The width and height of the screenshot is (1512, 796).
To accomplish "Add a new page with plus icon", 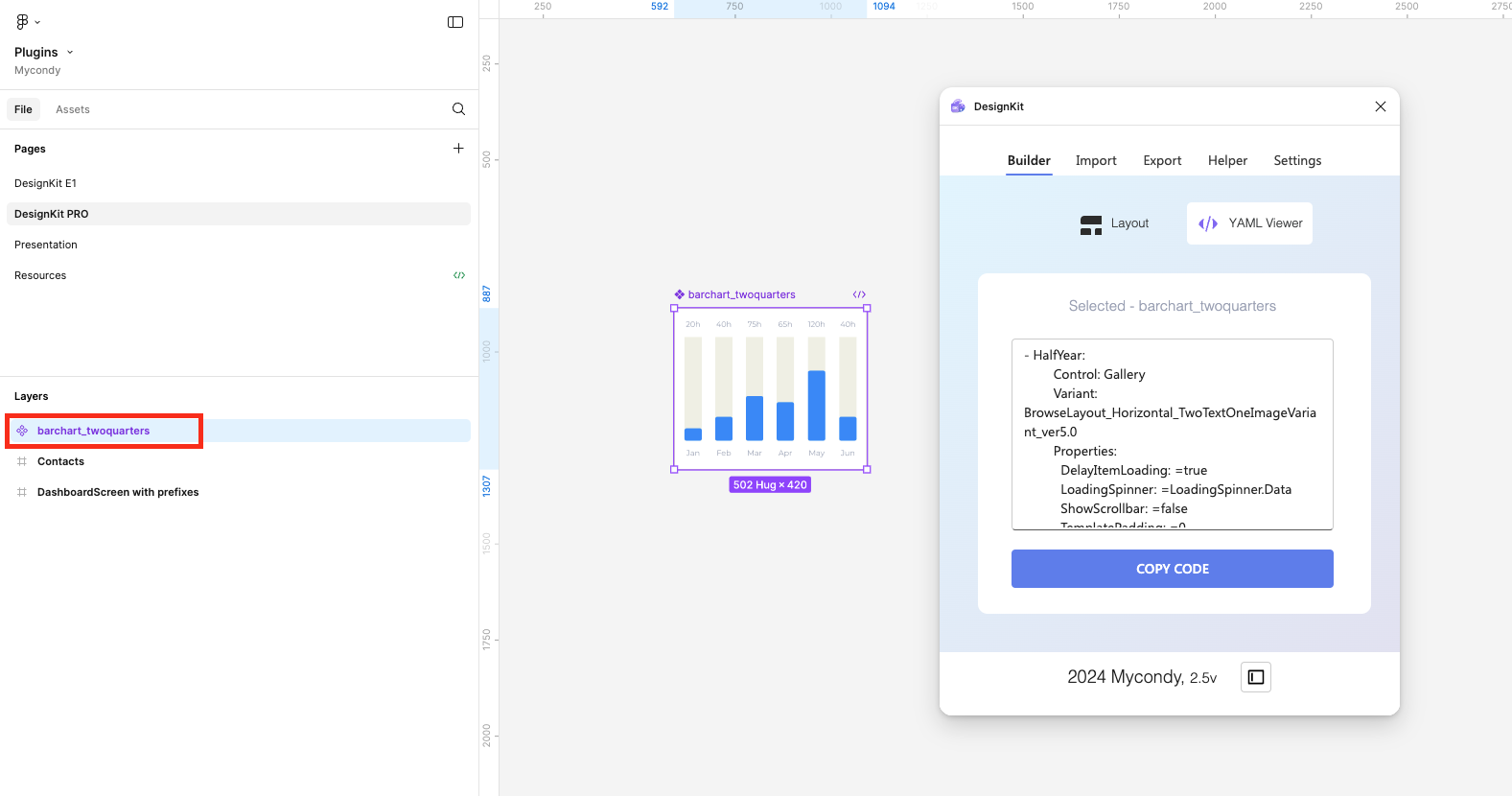I will (x=458, y=149).
